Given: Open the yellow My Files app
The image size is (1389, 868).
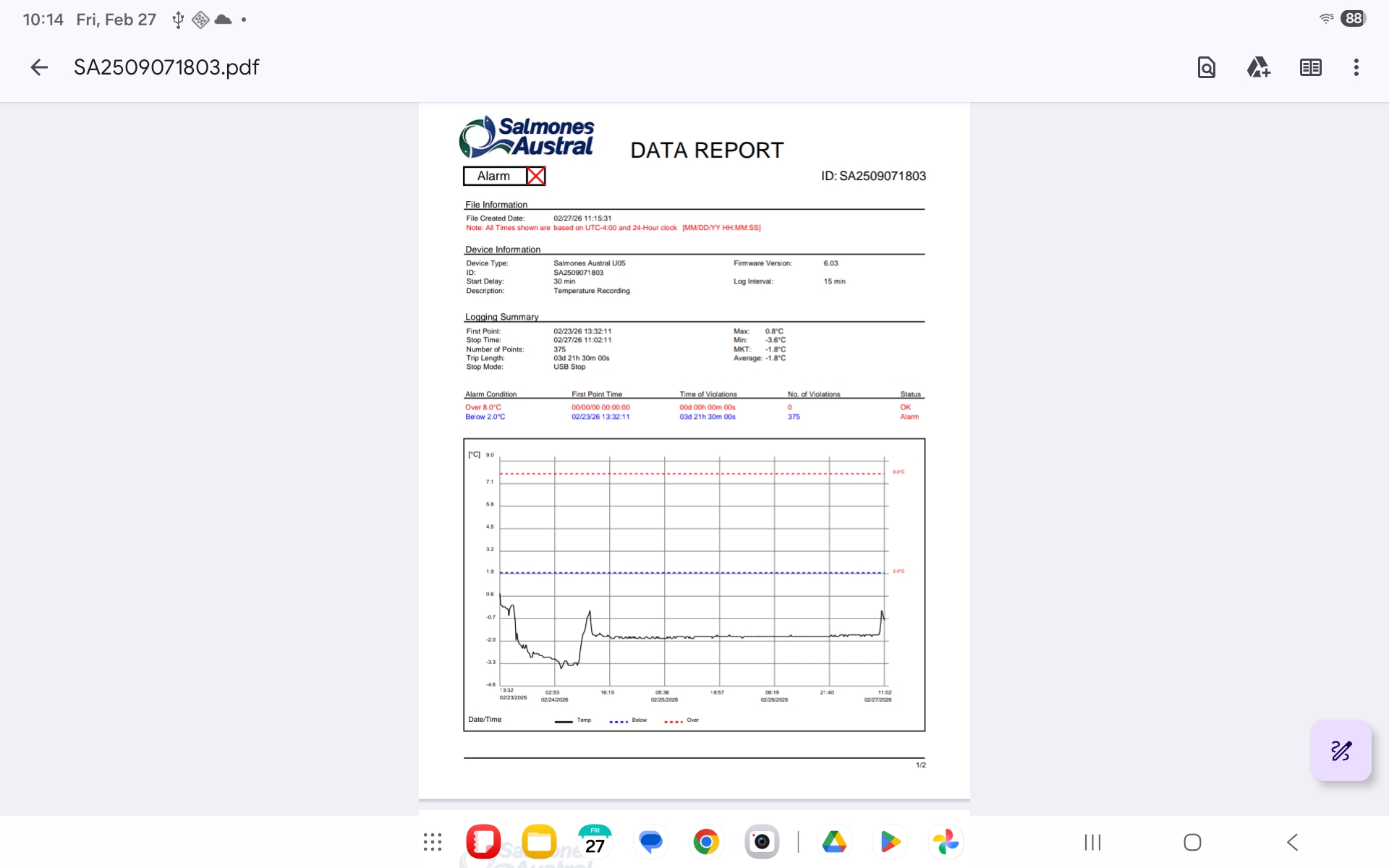Looking at the screenshot, I should click(539, 842).
